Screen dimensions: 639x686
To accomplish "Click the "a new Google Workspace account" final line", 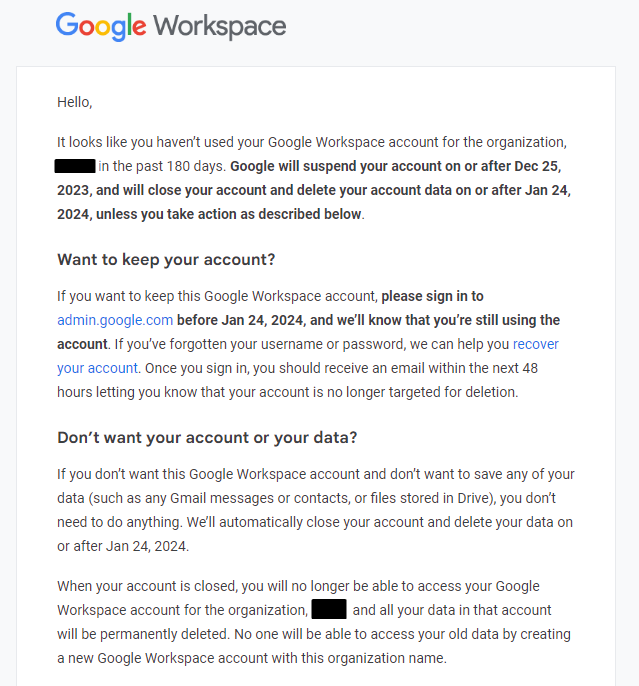I will tap(252, 658).
